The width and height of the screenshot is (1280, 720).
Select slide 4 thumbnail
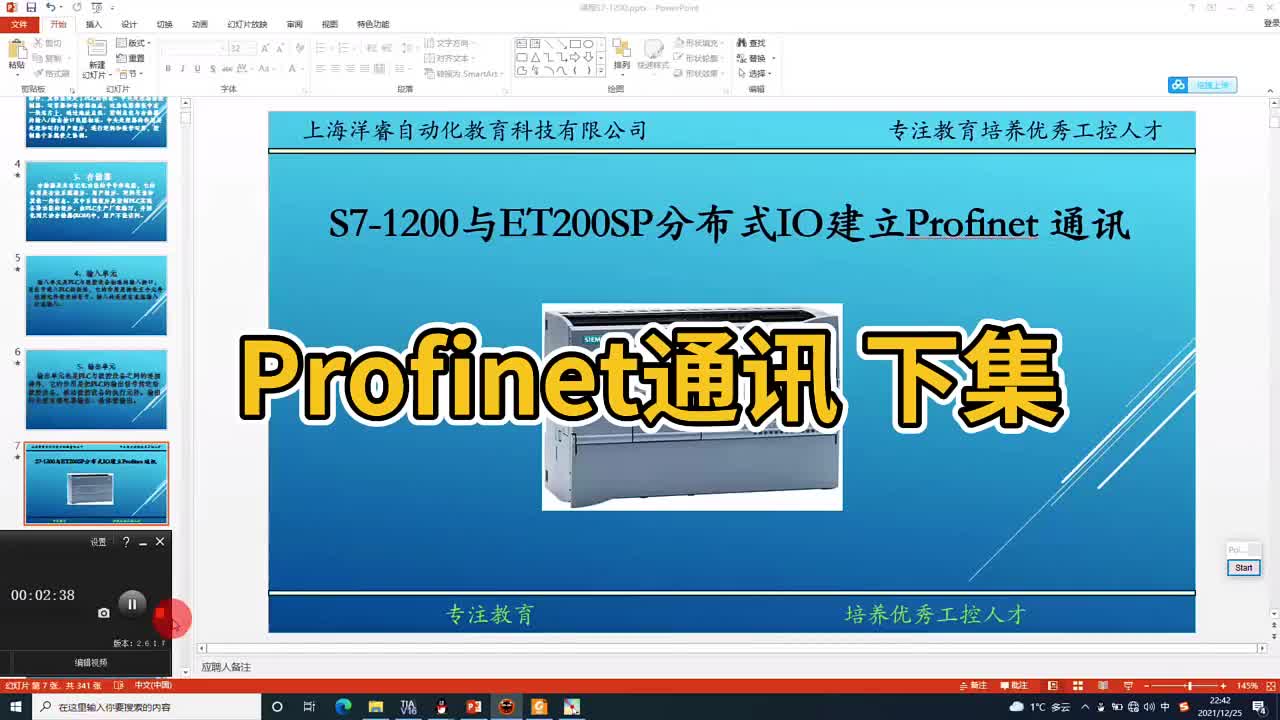(x=96, y=202)
